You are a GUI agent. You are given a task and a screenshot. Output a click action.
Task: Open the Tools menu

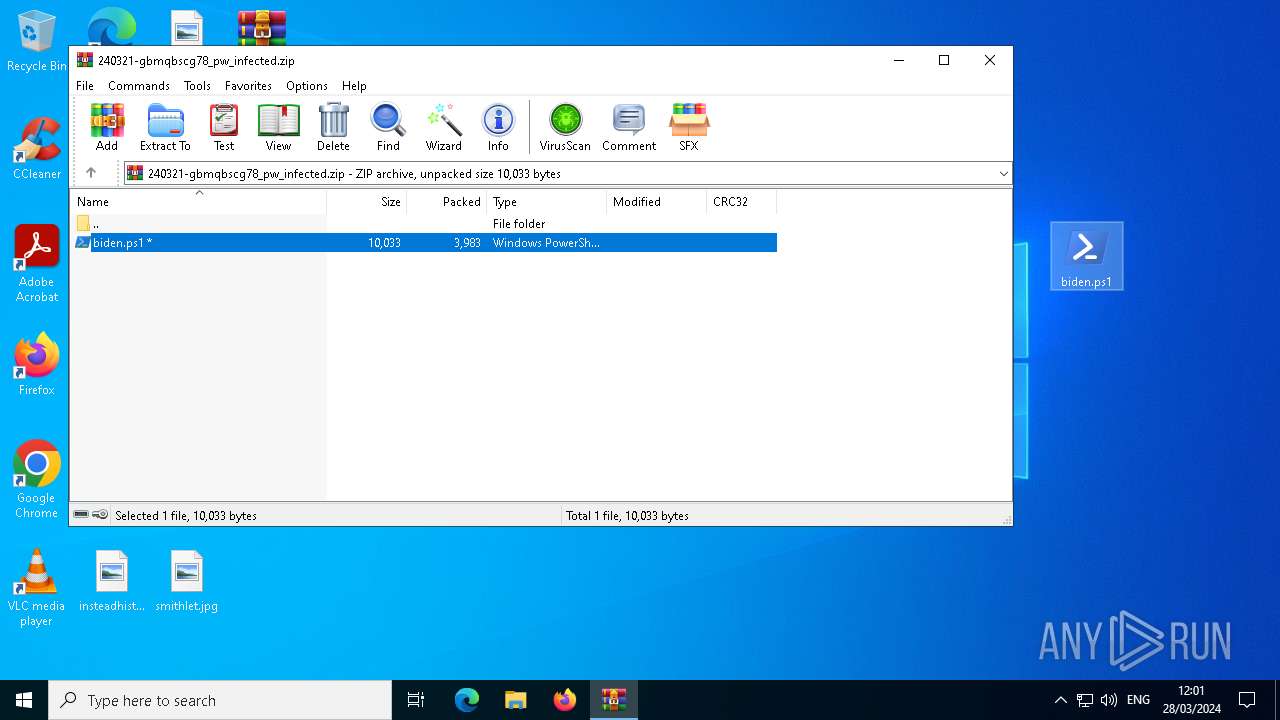197,86
